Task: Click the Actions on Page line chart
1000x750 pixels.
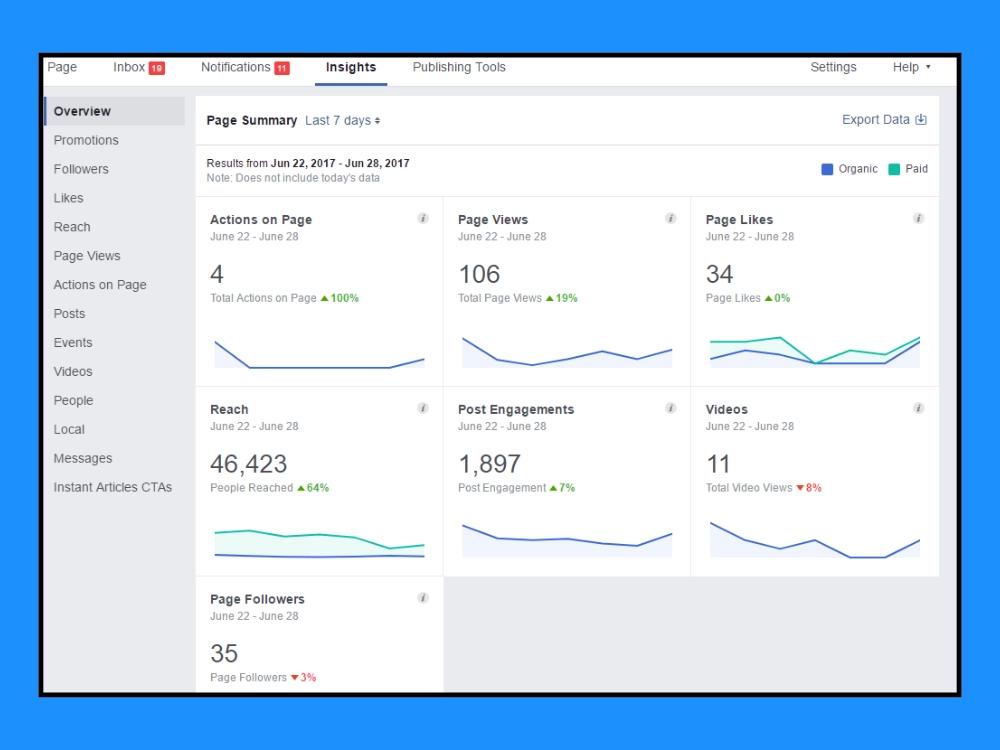Action: [x=320, y=354]
